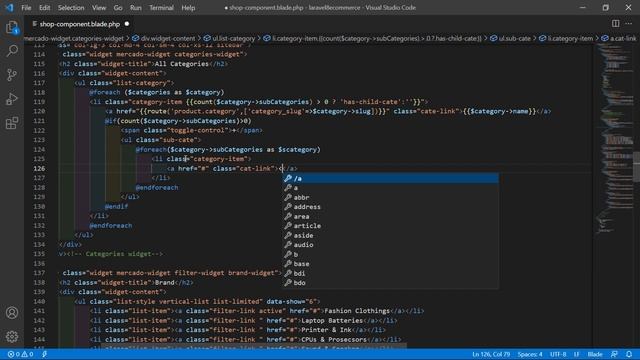
Task: Click the errors and warnings status indicator
Action: 20,354
